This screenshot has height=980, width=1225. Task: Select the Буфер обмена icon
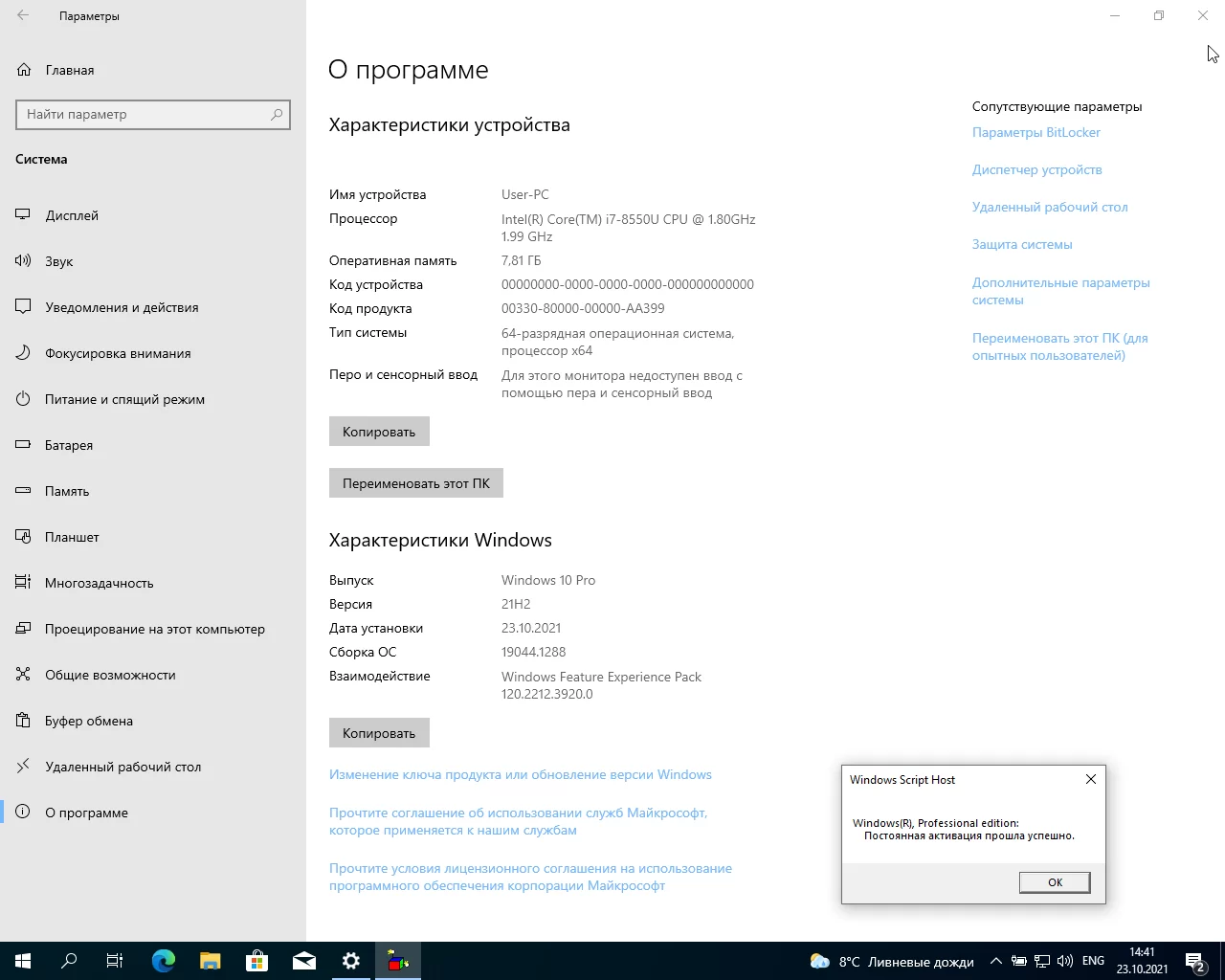[x=24, y=721]
